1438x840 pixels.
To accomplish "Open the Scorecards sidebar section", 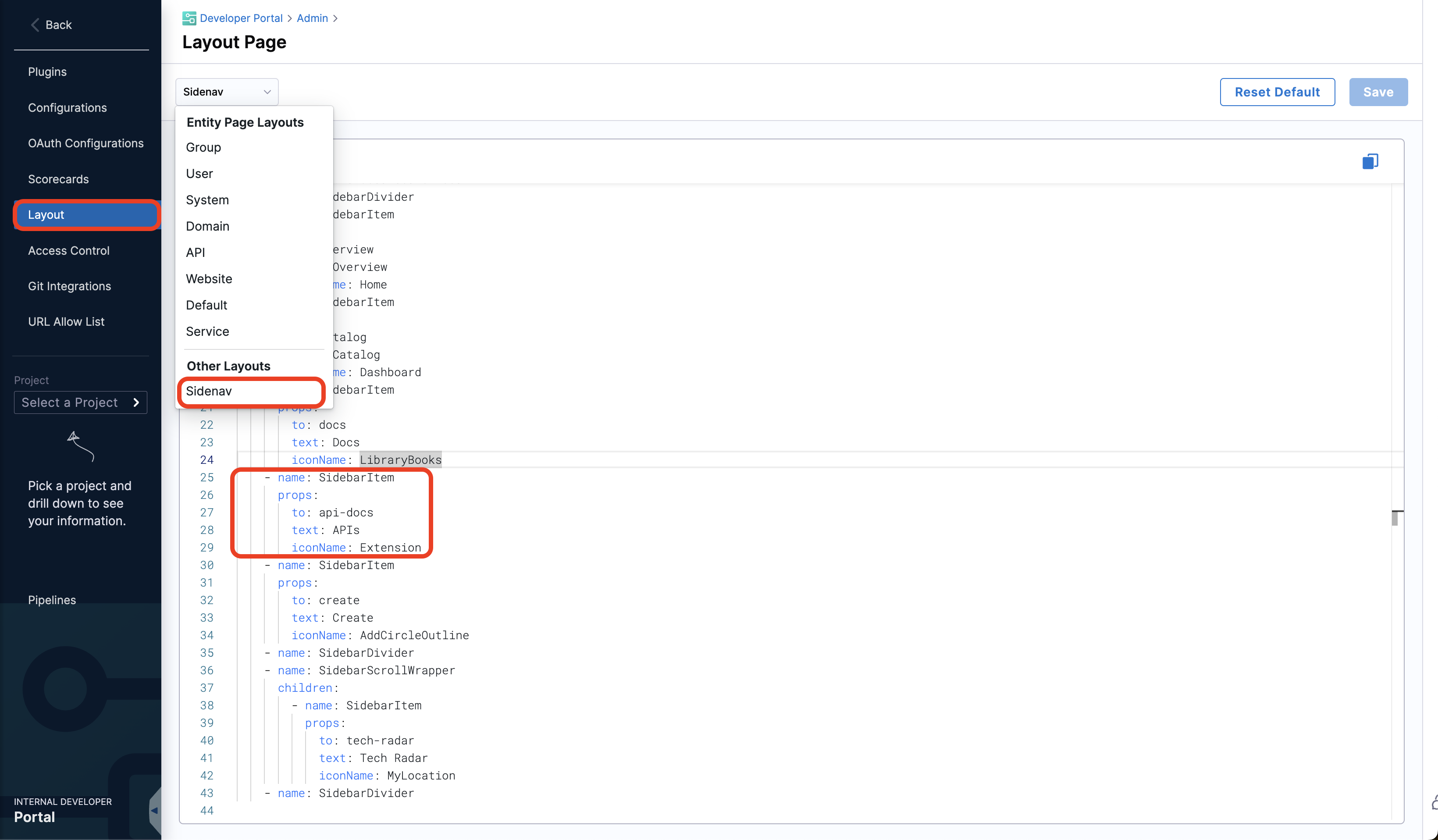I will (58, 179).
